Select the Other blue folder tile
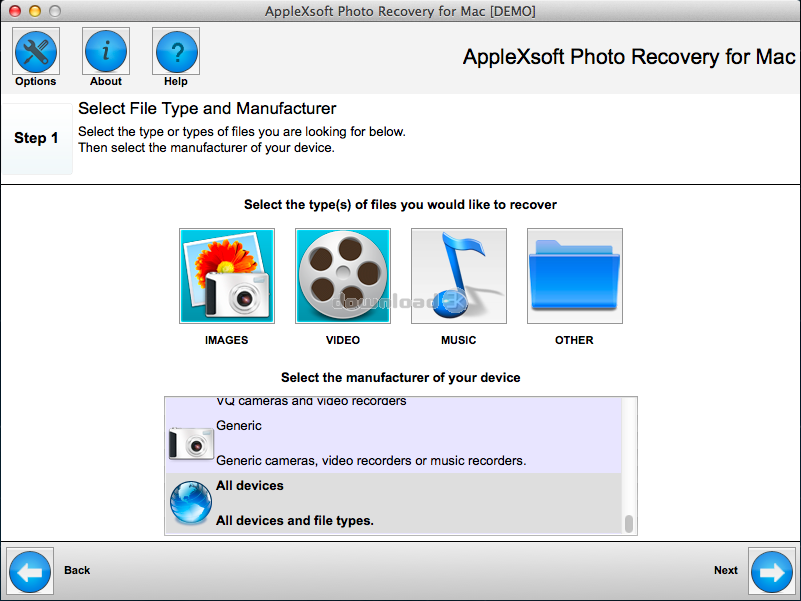This screenshot has height=601, width=801. point(575,276)
